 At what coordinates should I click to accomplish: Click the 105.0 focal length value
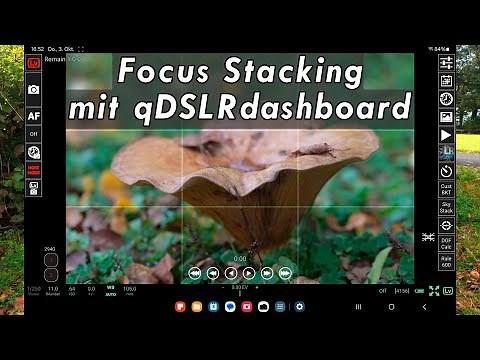click(130, 291)
